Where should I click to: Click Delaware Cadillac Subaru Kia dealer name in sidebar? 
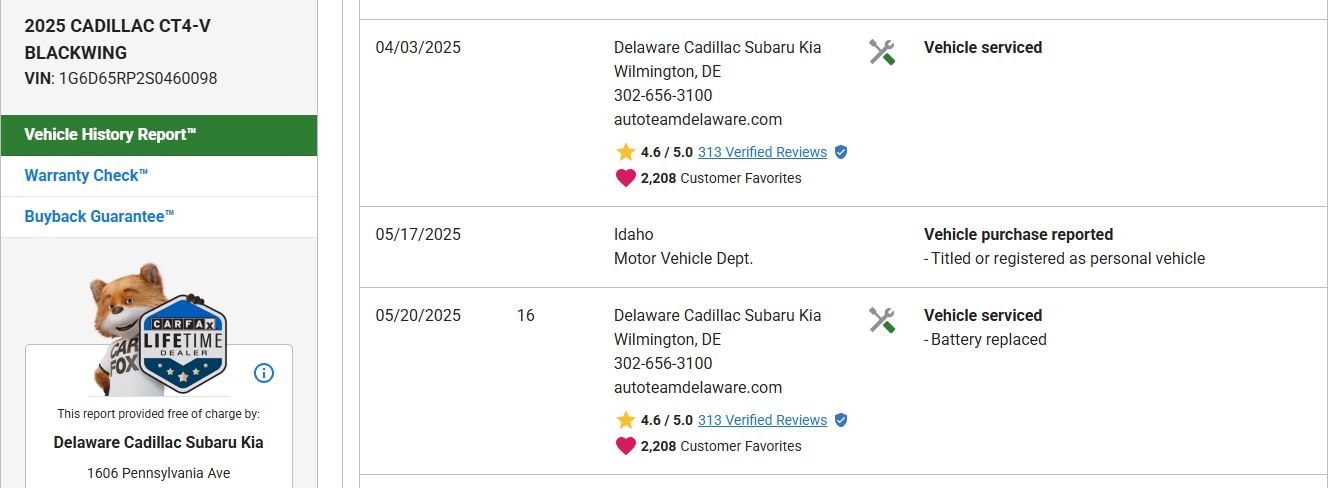[x=158, y=442]
